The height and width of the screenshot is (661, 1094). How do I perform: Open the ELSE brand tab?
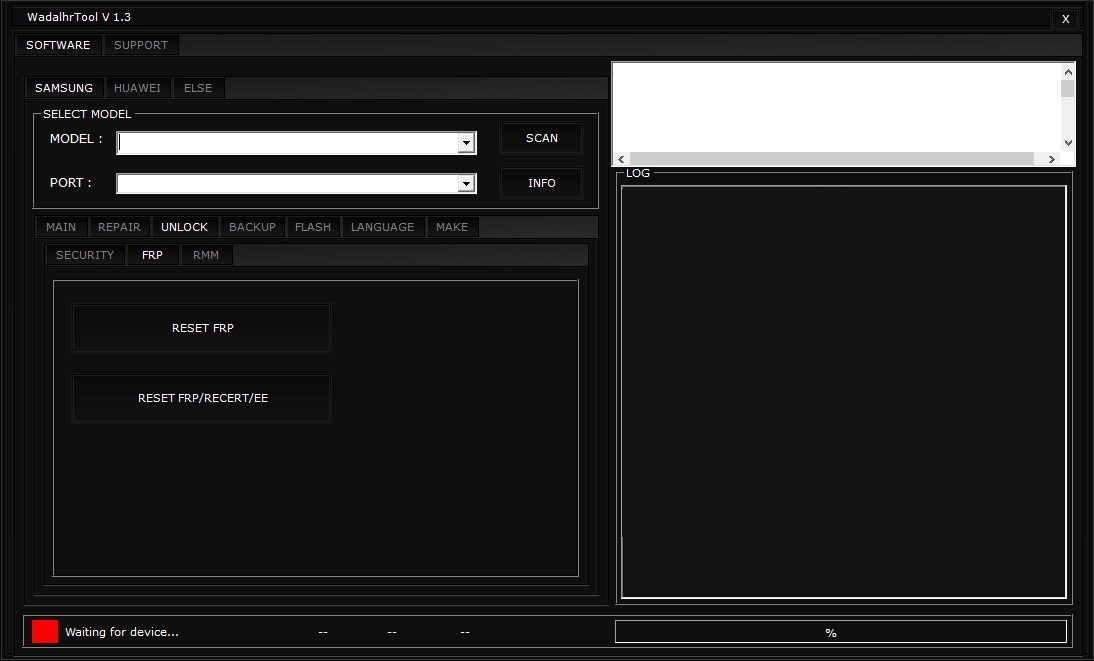point(198,88)
